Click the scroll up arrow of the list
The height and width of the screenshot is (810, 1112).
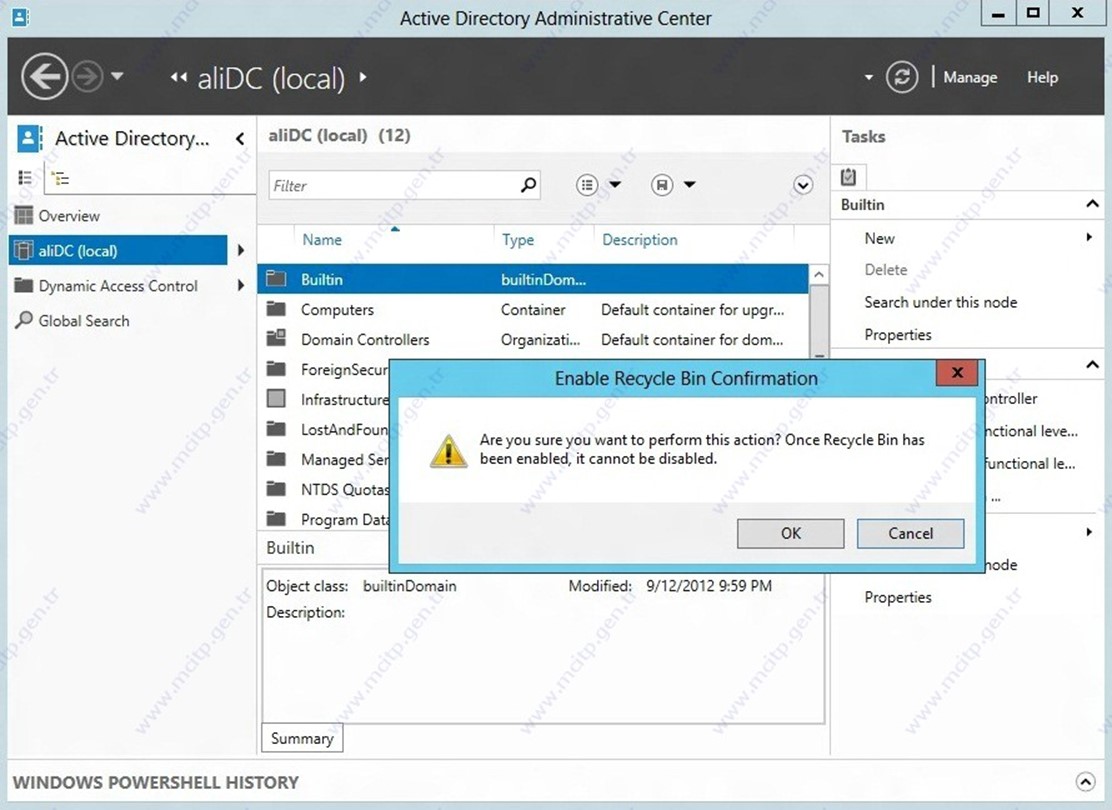coord(818,274)
